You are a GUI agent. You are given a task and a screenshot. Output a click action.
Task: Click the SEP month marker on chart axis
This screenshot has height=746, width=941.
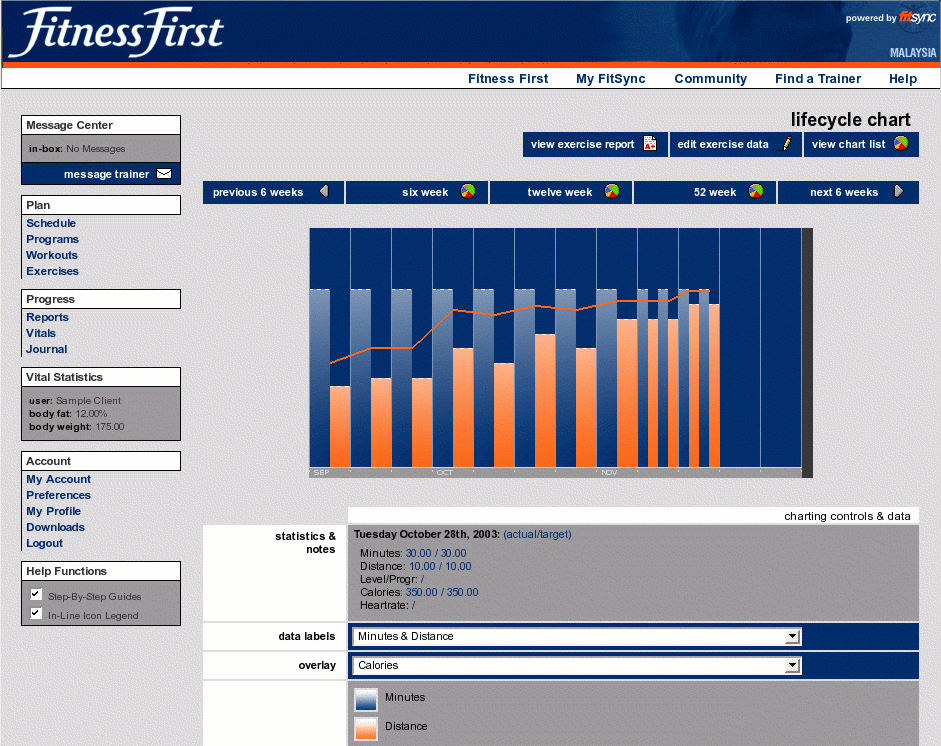pyautogui.click(x=321, y=472)
